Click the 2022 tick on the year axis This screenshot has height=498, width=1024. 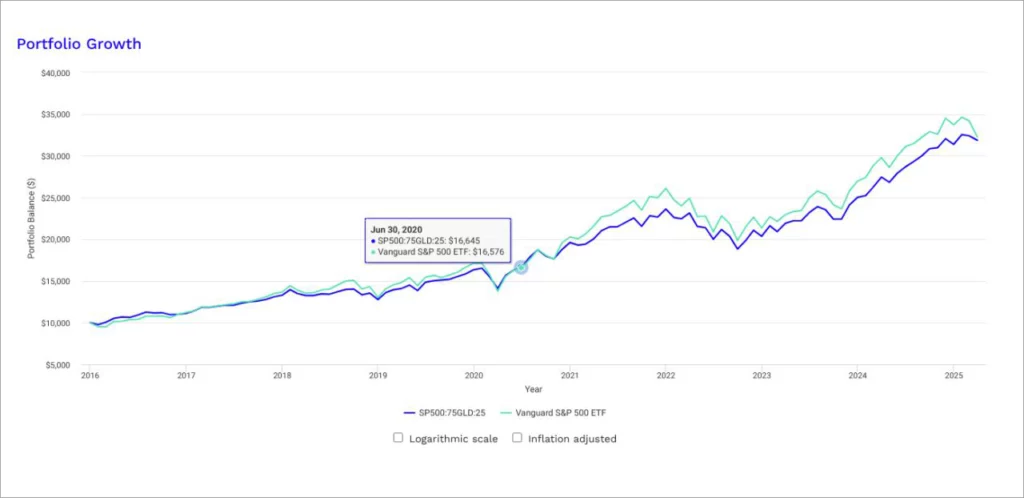pyautogui.click(x=666, y=376)
